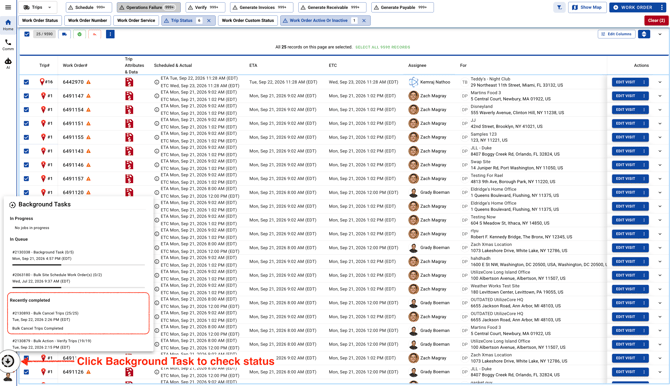The height and width of the screenshot is (386, 670).
Task: Open the hamburger navigation menu
Action: point(8,7)
